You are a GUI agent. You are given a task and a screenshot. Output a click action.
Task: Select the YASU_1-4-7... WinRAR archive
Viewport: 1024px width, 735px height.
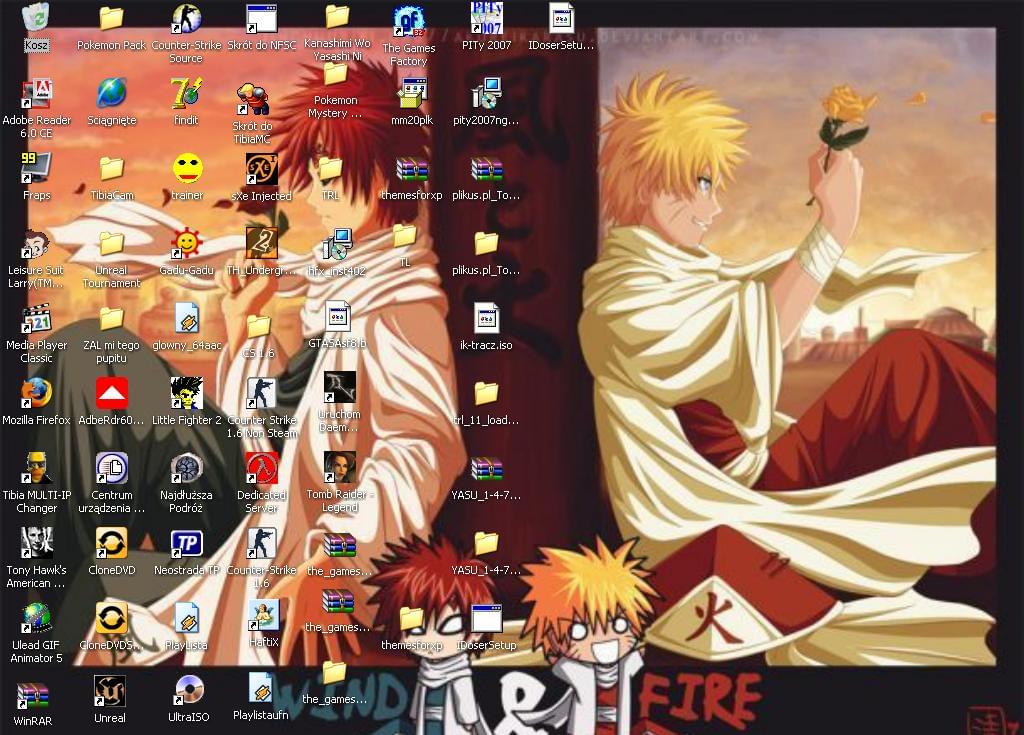point(487,470)
